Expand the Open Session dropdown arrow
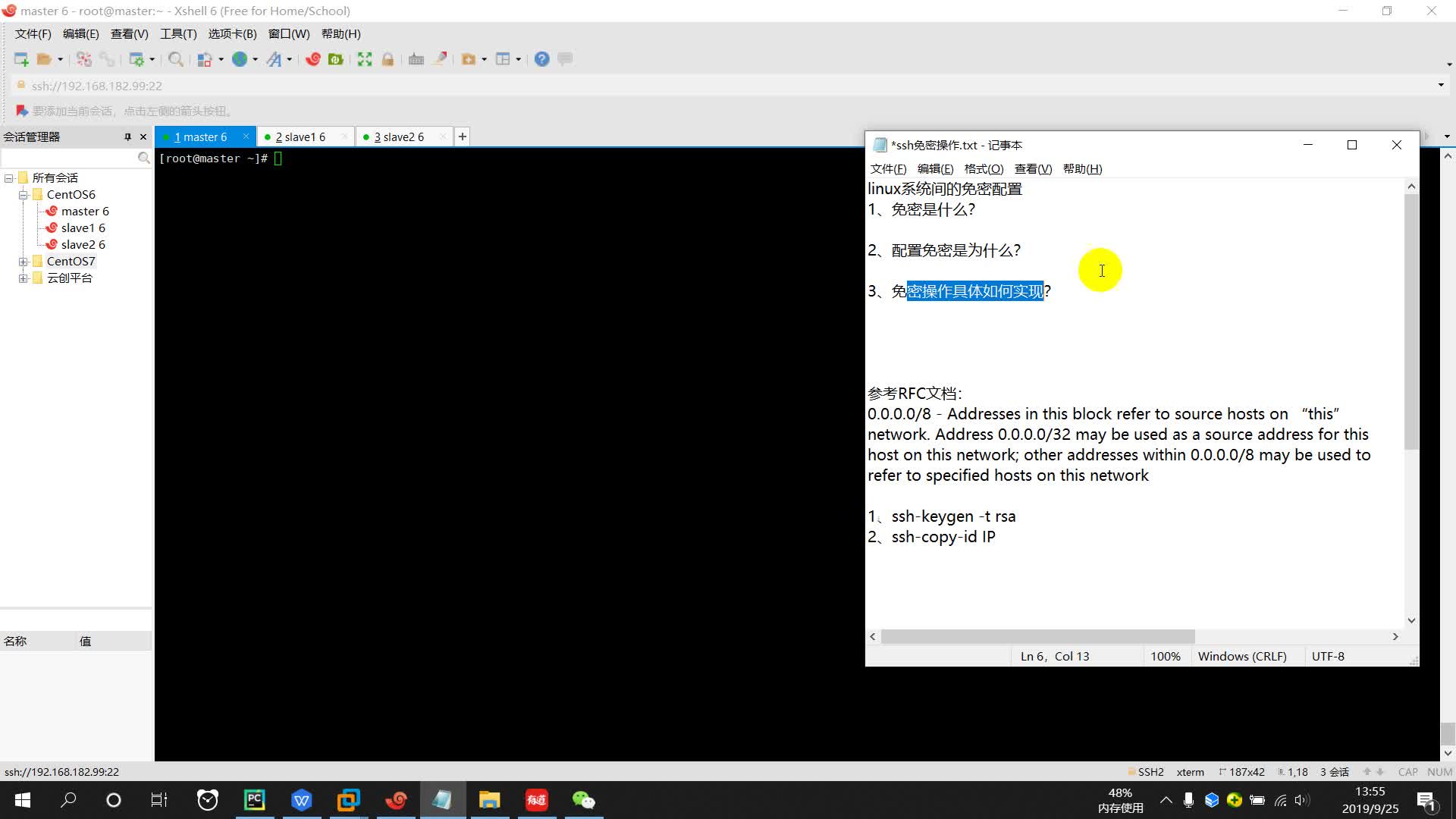Image resolution: width=1456 pixels, height=819 pixels. click(61, 59)
